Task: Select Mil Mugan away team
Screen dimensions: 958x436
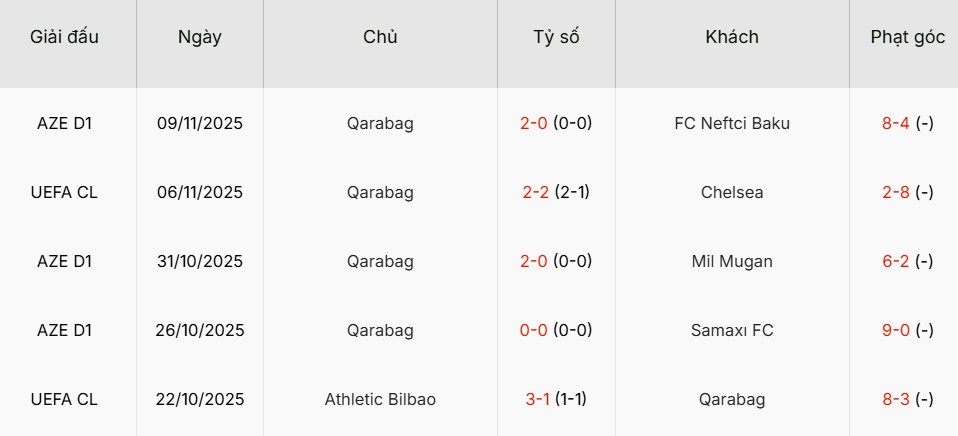Action: click(x=732, y=262)
